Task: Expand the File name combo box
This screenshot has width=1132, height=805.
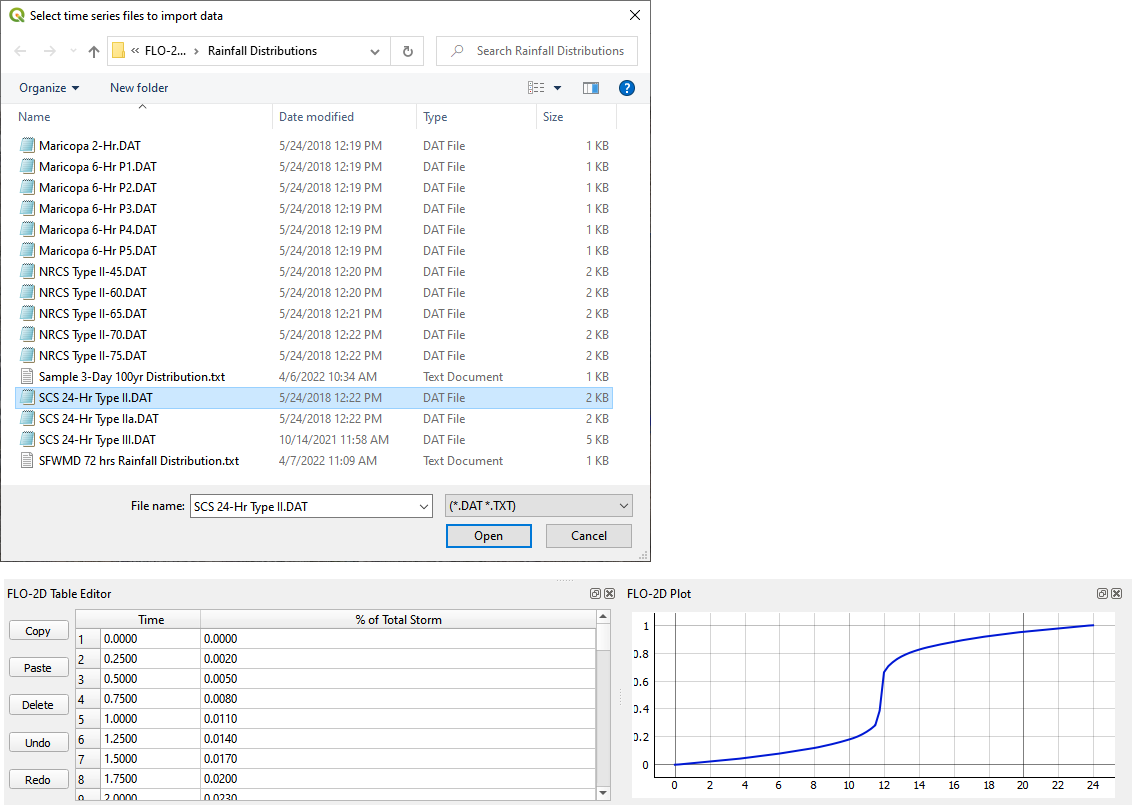Action: pos(423,506)
